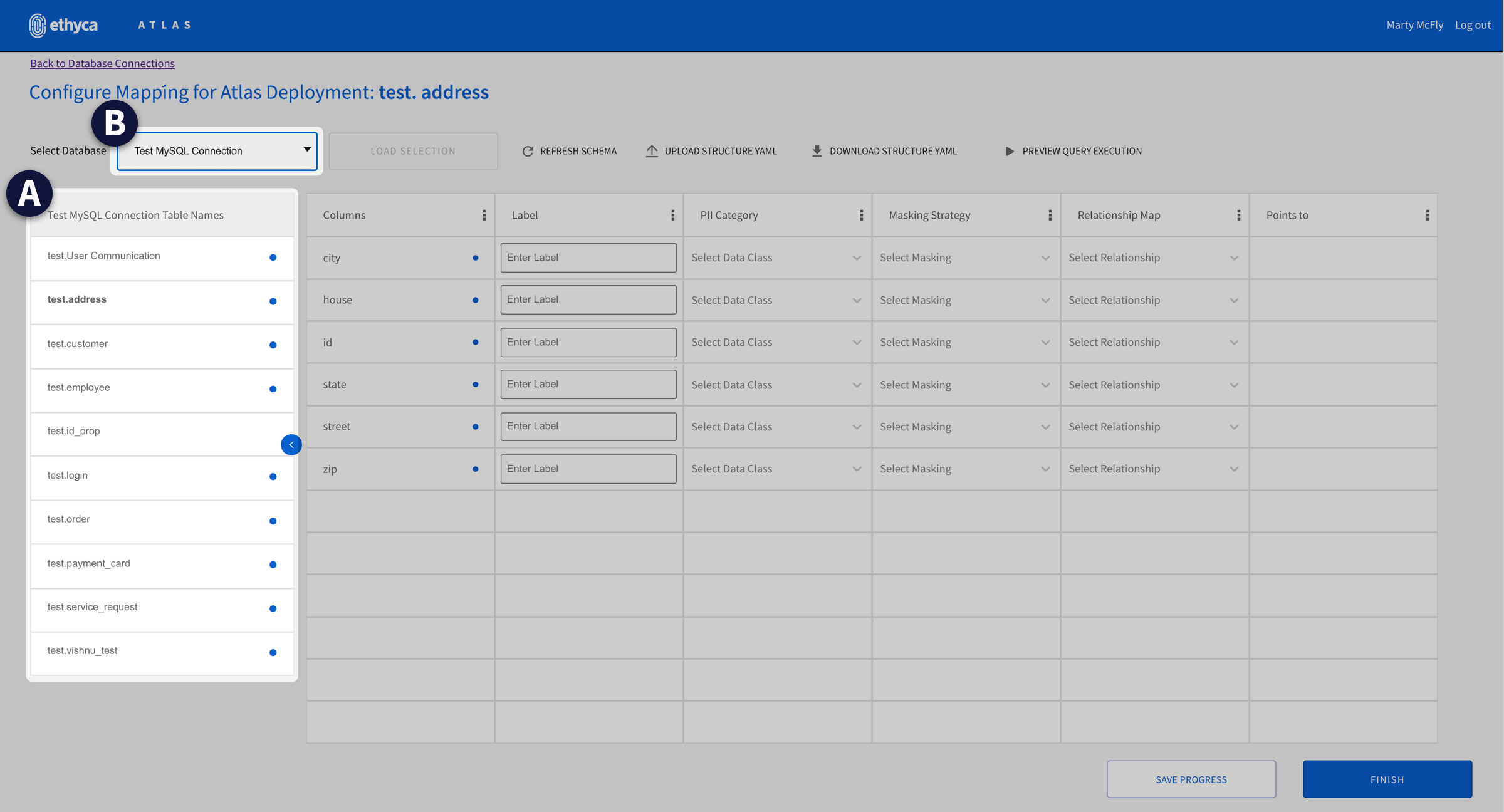Go back to Database Connections

click(102, 63)
